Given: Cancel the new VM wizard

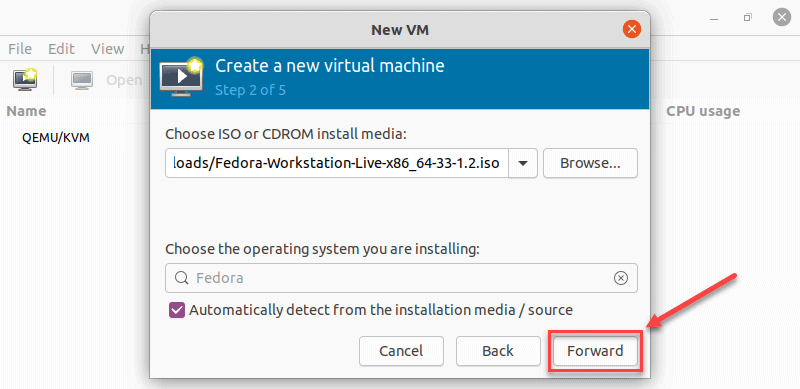Looking at the screenshot, I should pos(401,351).
